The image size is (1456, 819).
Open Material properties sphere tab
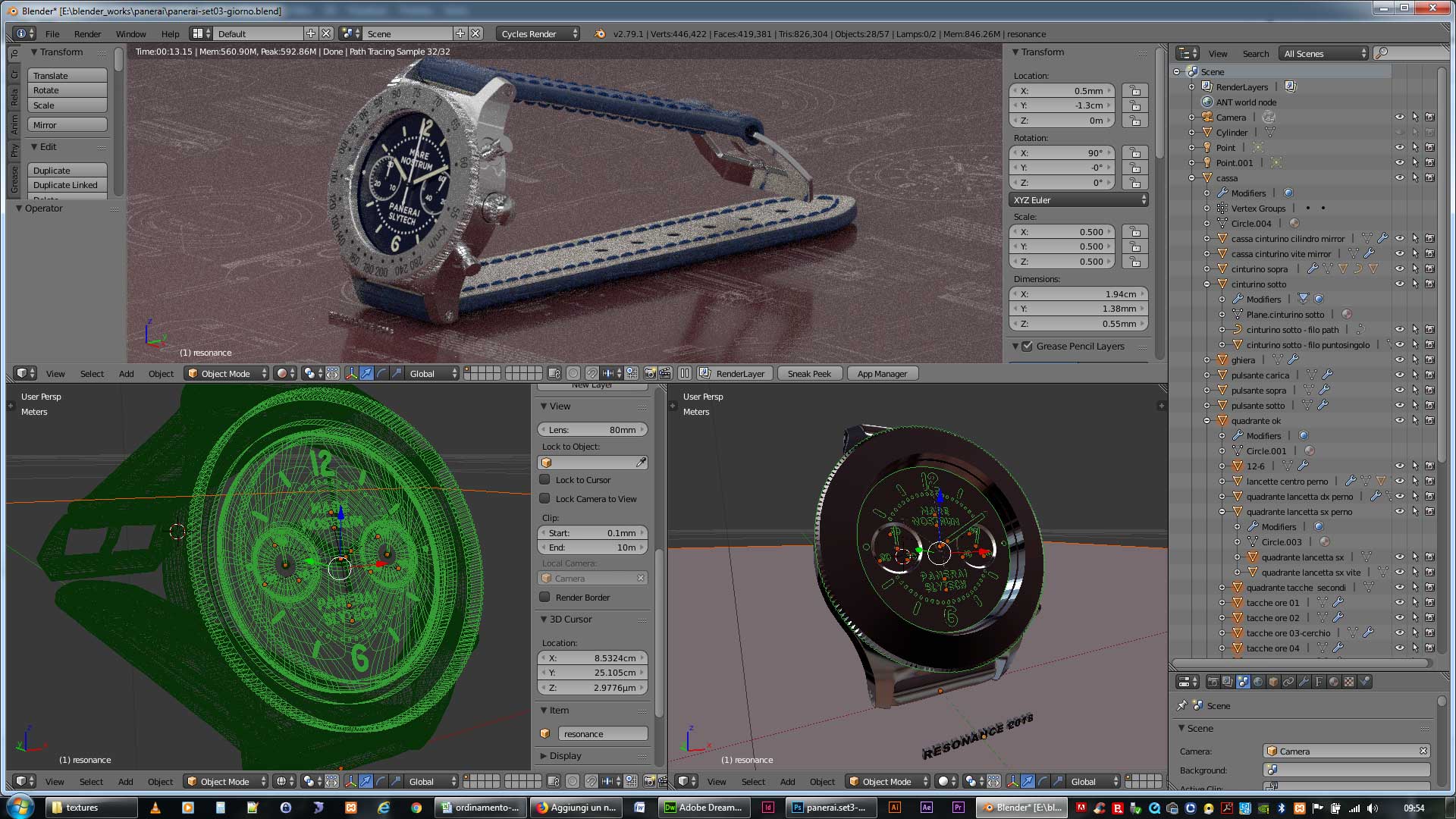[1334, 682]
